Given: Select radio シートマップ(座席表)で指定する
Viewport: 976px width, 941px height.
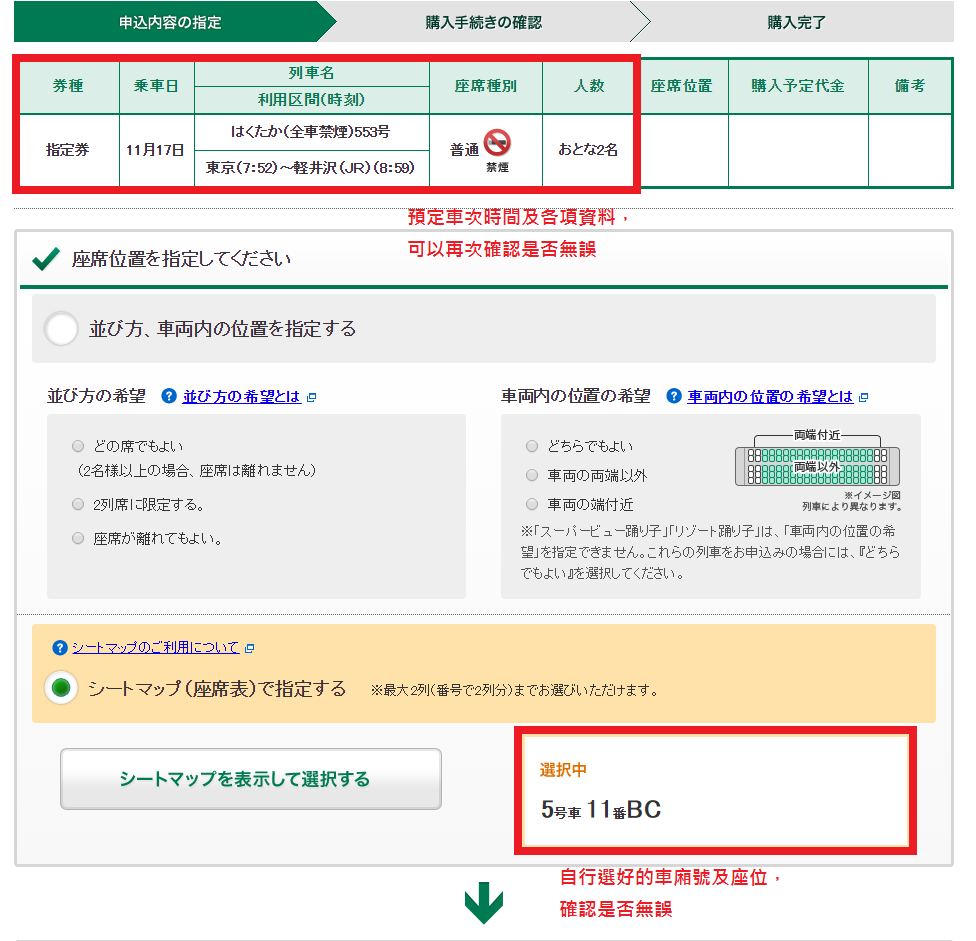Looking at the screenshot, I should [61, 688].
